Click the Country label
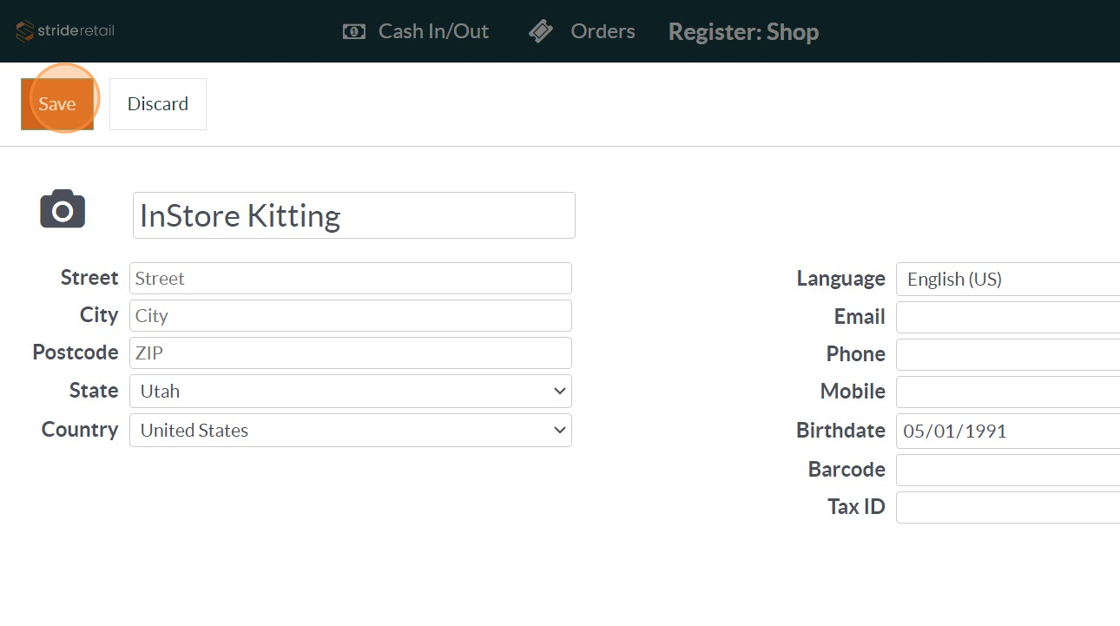This screenshot has width=1120, height=626. pos(79,429)
